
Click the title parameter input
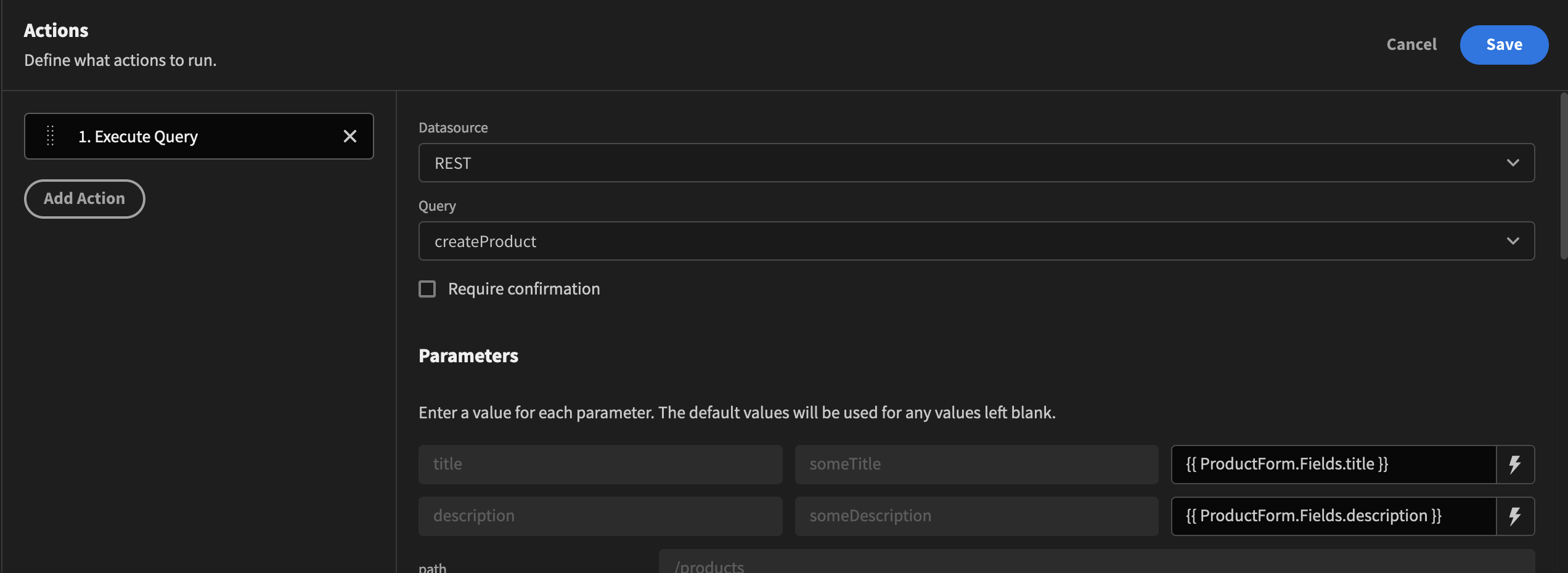click(600, 464)
